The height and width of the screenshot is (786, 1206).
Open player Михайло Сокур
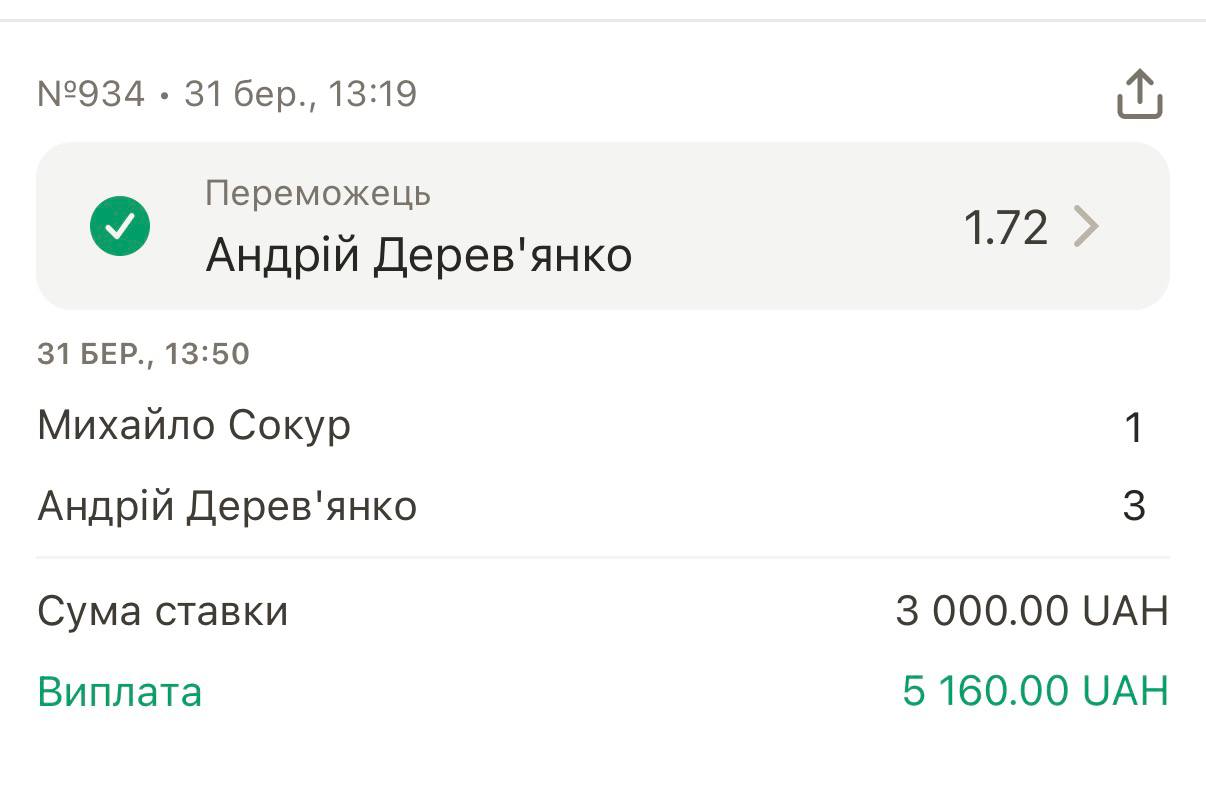pos(194,426)
